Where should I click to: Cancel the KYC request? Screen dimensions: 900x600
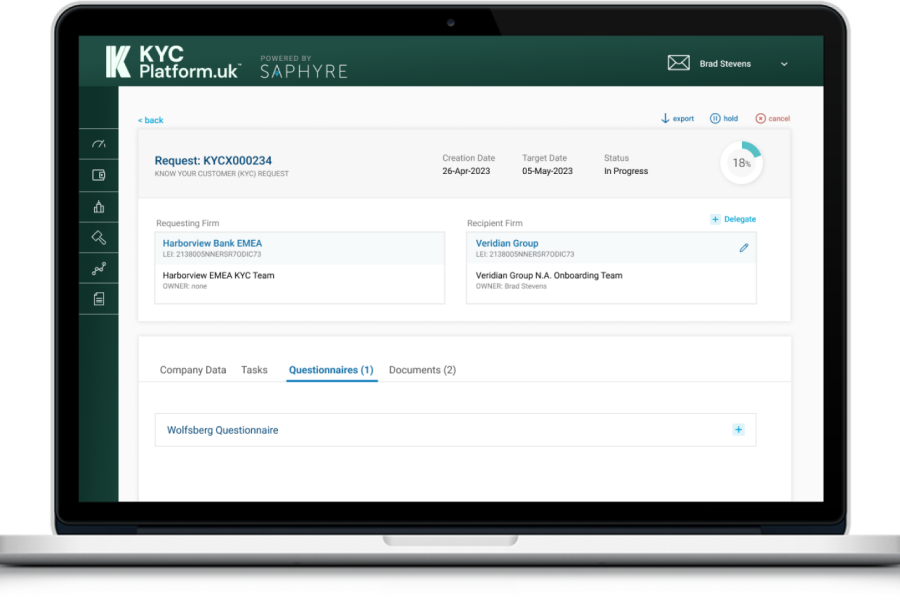click(772, 118)
